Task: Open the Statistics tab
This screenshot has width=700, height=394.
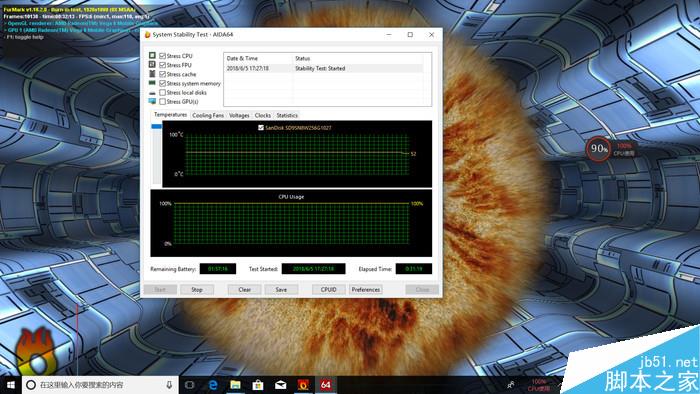Action: [287, 115]
